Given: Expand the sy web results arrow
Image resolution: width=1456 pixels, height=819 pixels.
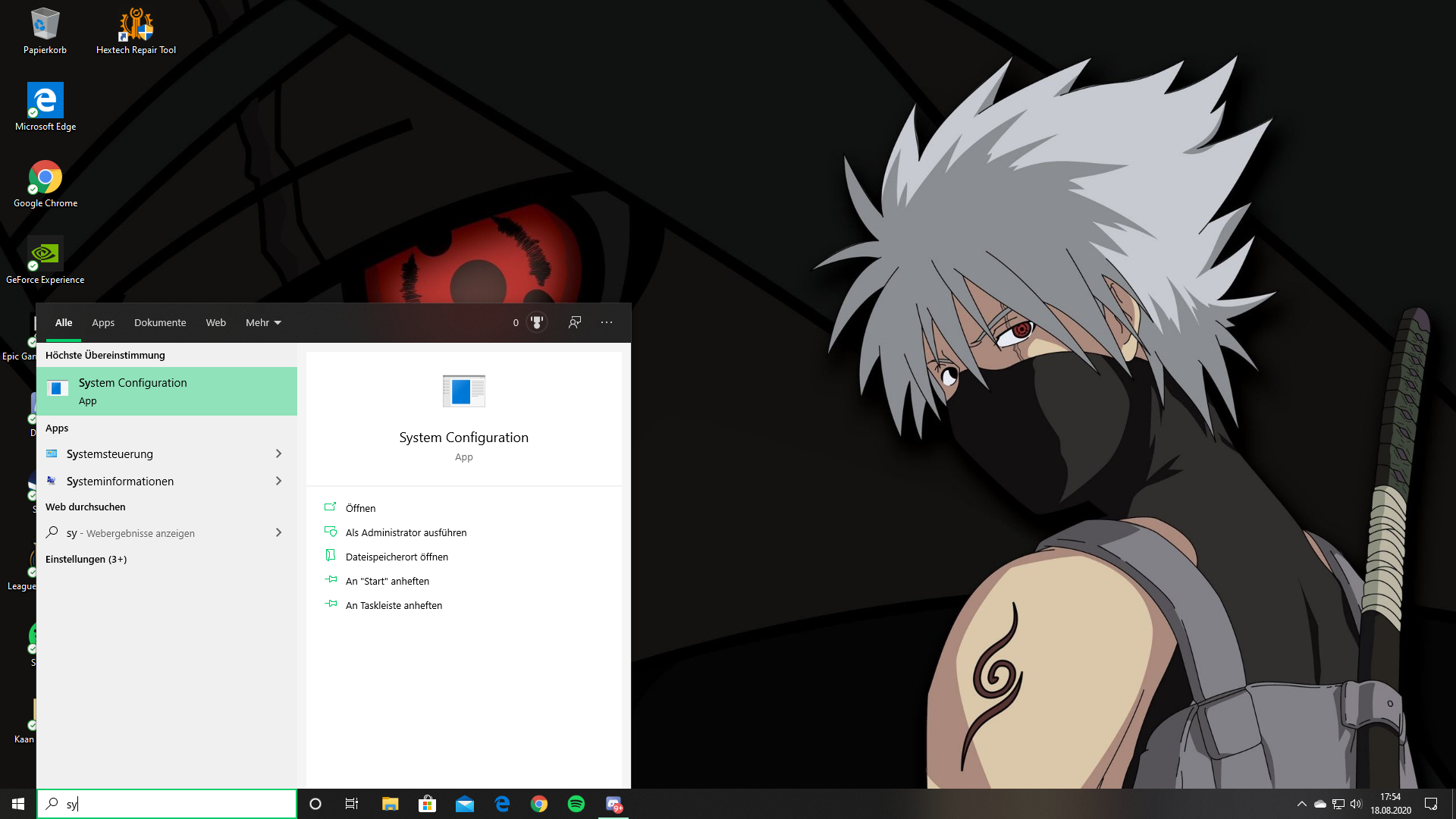Looking at the screenshot, I should [279, 532].
